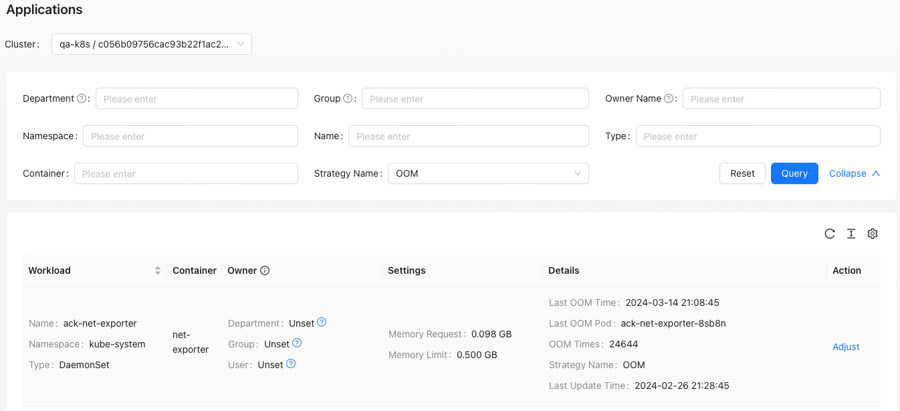This screenshot has height=411, width=900.
Task: Open the table density (row height) icon
Action: [851, 234]
